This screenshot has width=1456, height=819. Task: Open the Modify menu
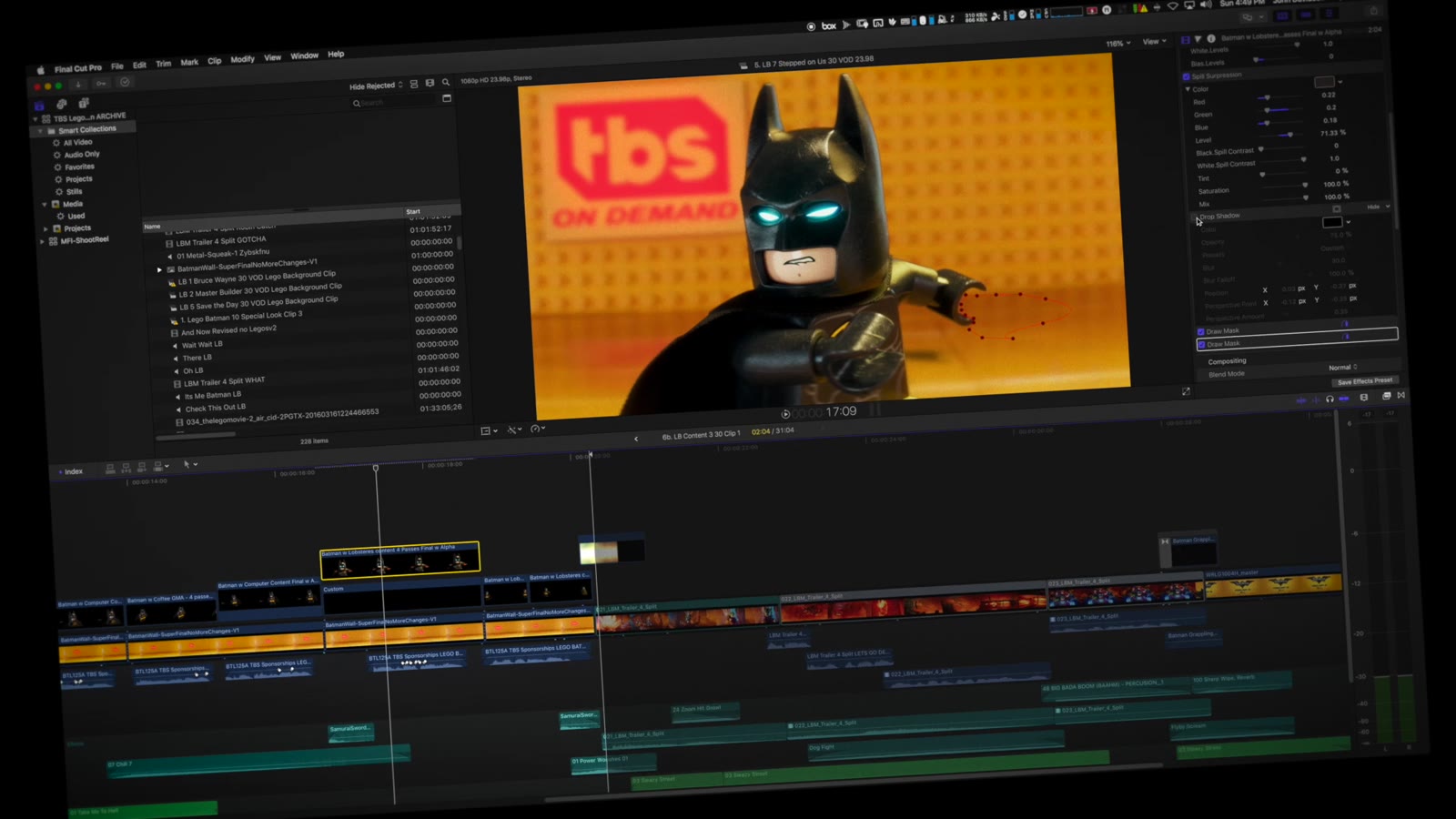(242, 59)
